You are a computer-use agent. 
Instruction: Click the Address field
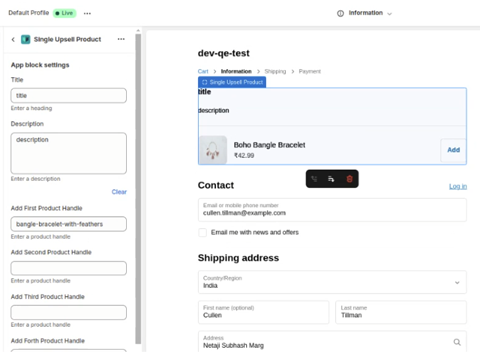click(332, 342)
